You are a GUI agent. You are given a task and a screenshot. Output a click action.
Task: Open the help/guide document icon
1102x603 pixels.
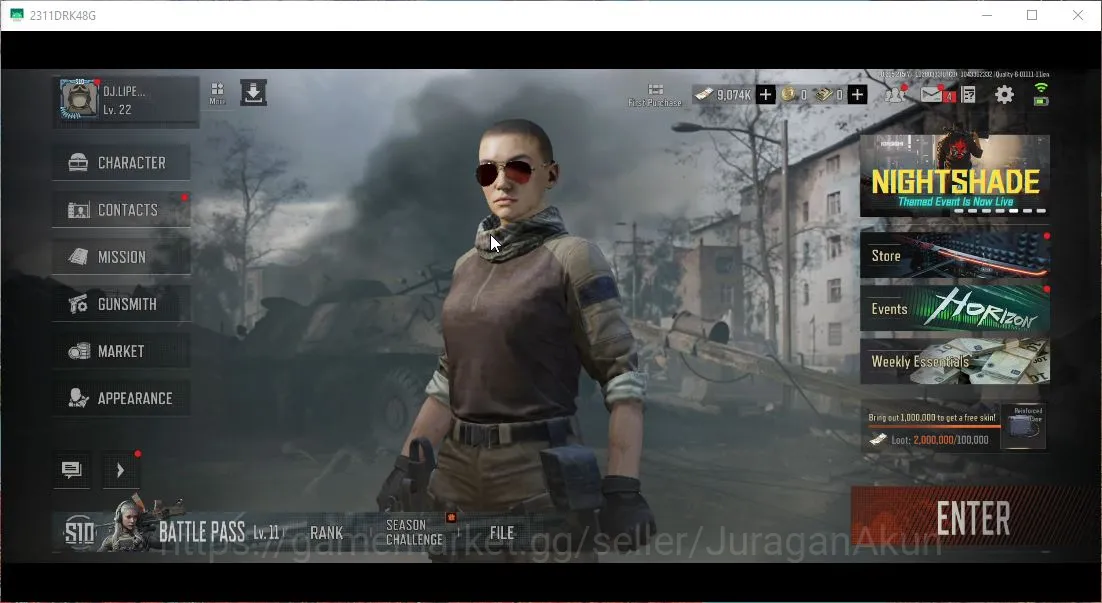pyautogui.click(x=968, y=94)
